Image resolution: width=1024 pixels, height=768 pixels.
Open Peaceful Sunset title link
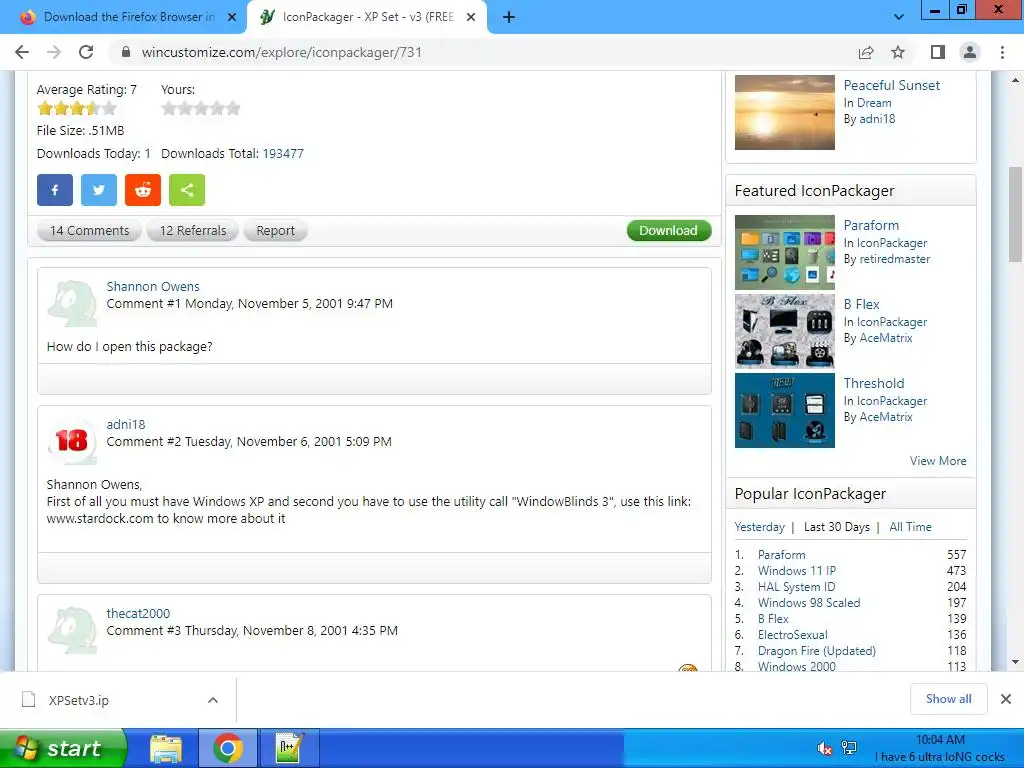point(891,85)
